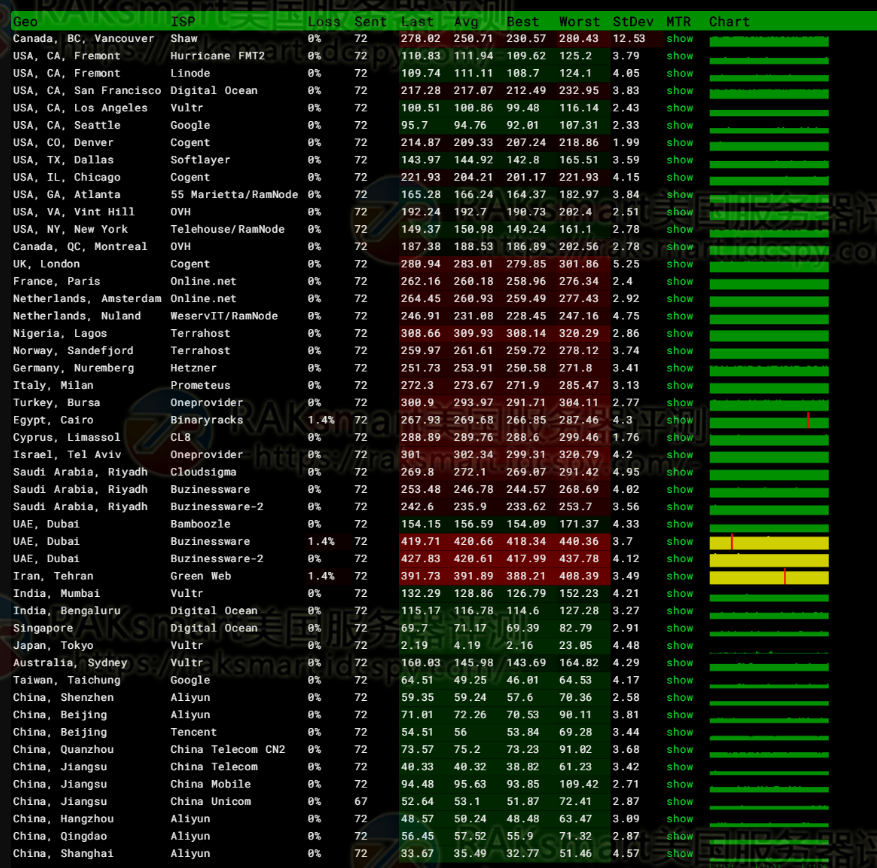Image resolution: width=877 pixels, height=868 pixels.
Task: Select the '55 Marietta/RamNode' ISP cell
Action: click(x=234, y=195)
